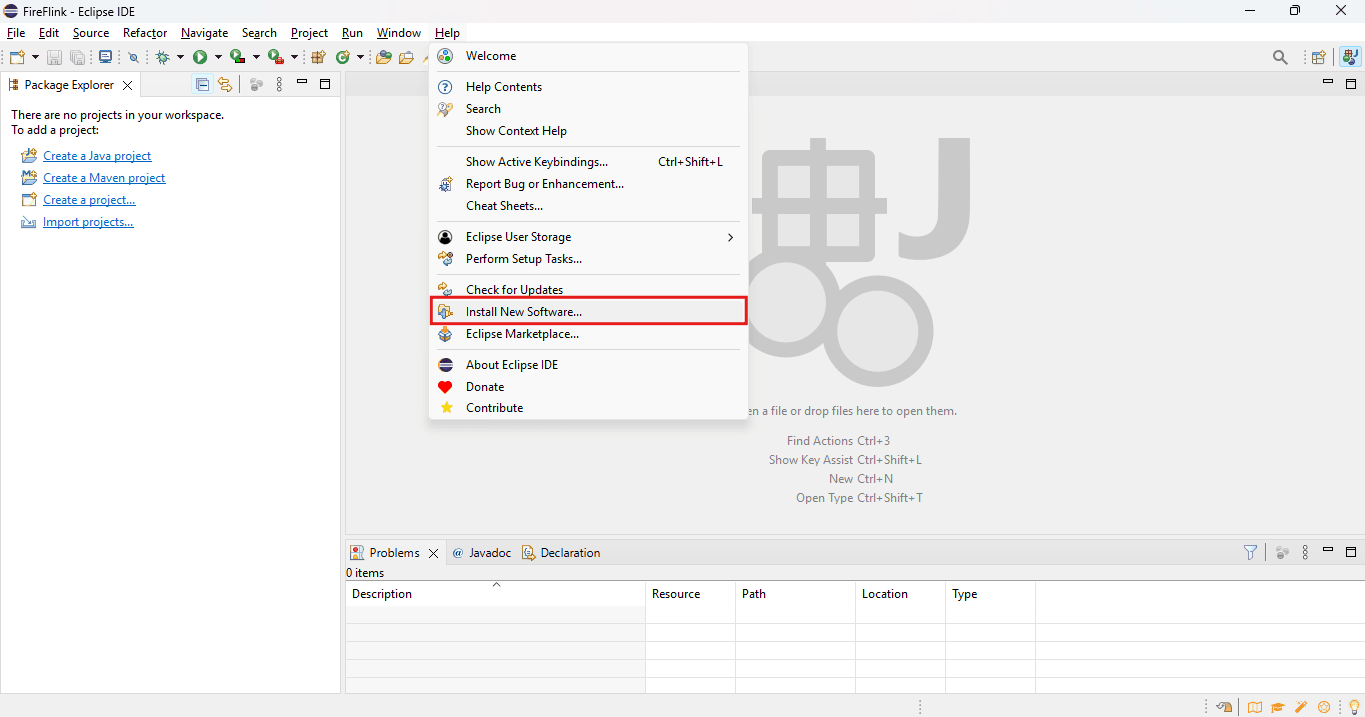
Task: Open the Run dropdown arrow
Action: click(218, 58)
